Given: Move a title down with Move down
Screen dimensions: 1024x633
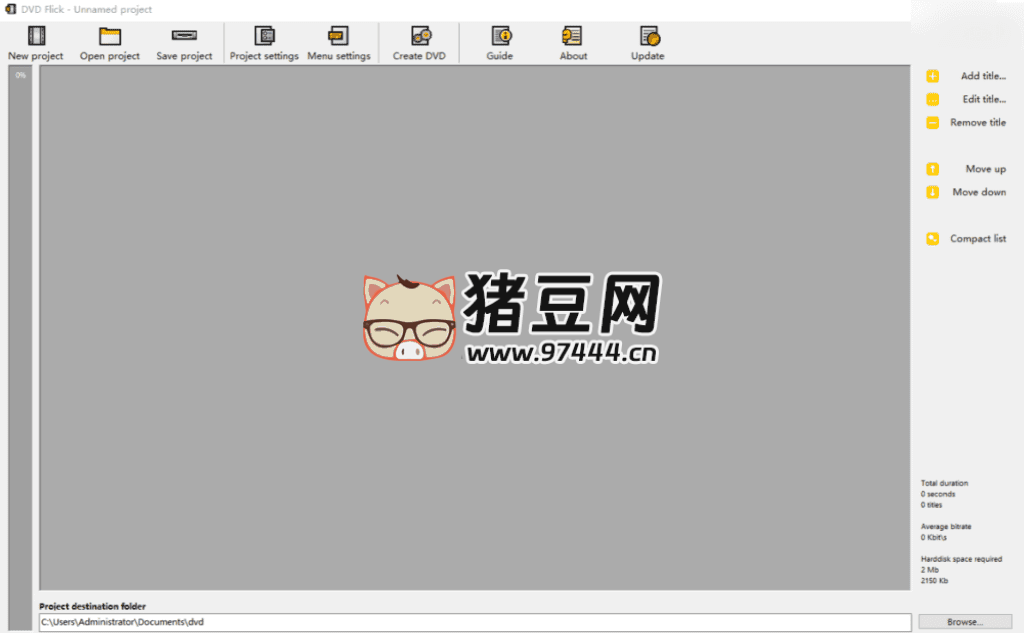Looking at the screenshot, I should [933, 192].
